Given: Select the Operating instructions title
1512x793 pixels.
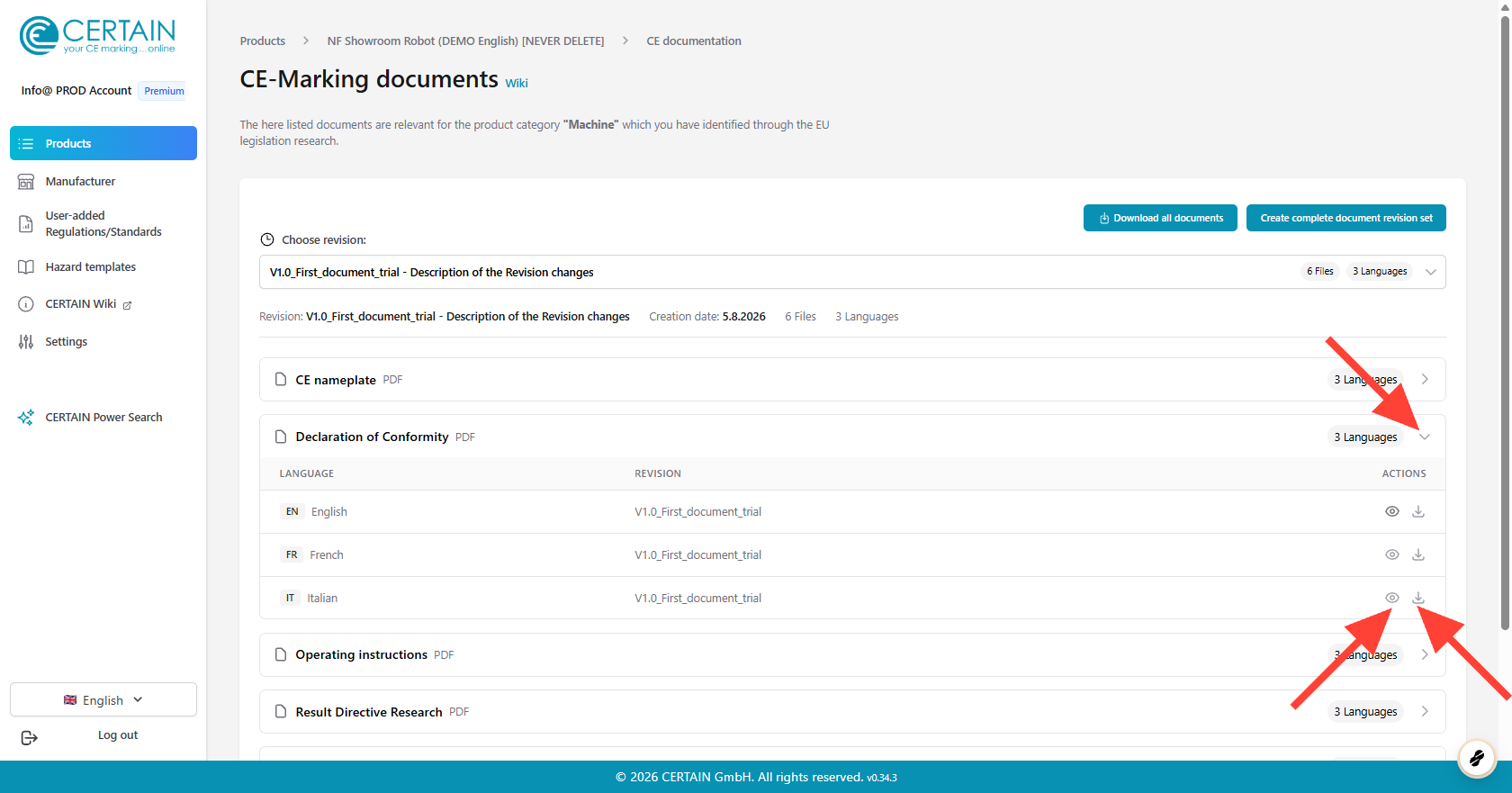Looking at the screenshot, I should point(362,654).
